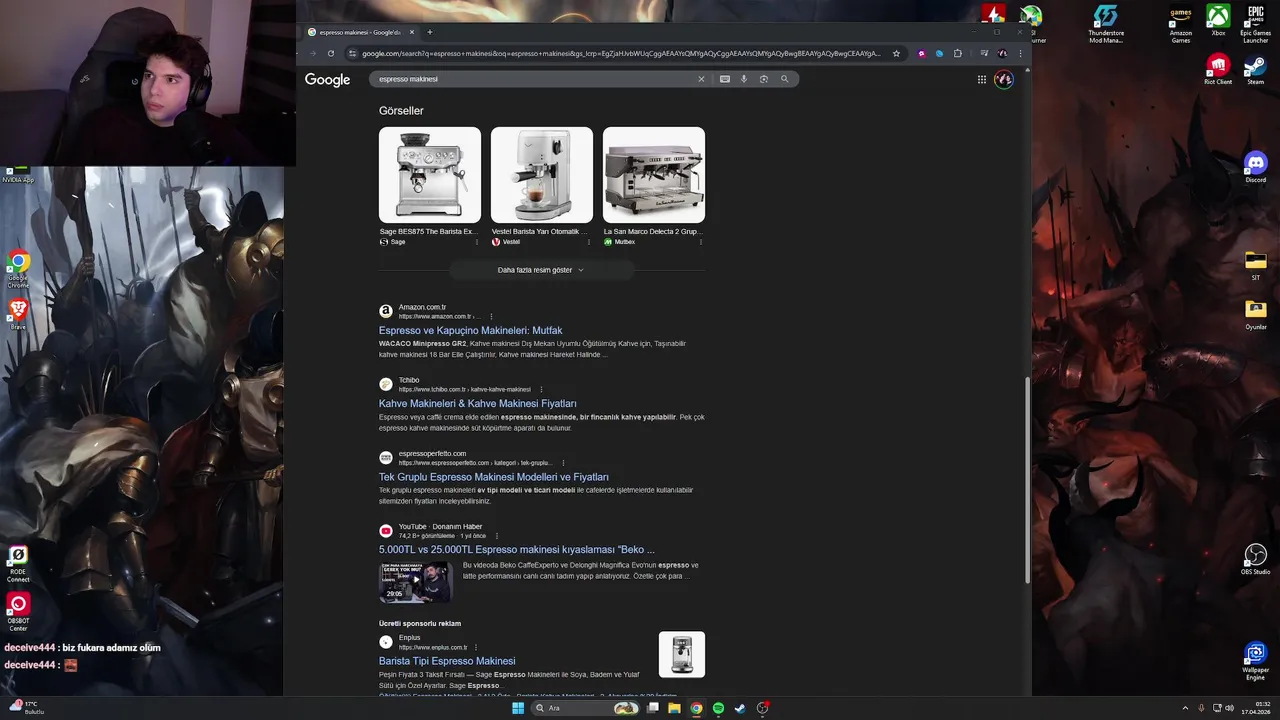Open the 5.000TL vs 25.000TL YouTube result

[517, 550]
